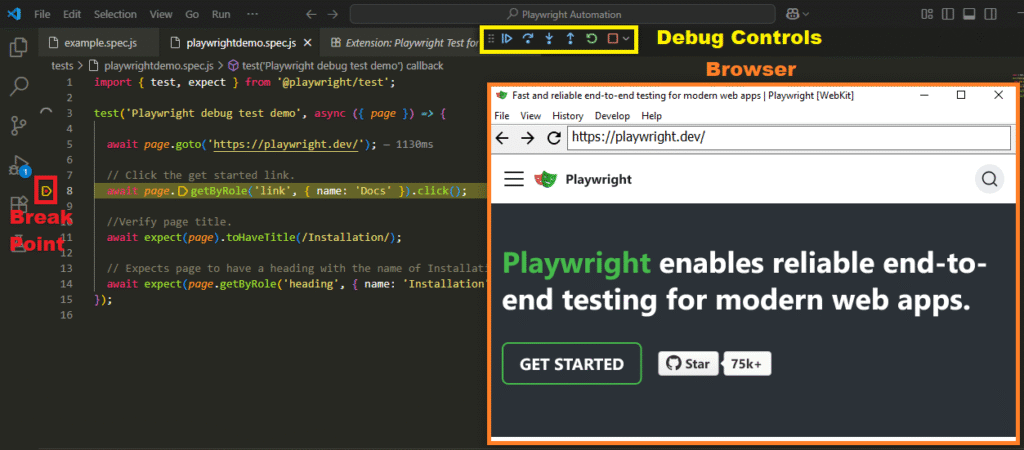The image size is (1024, 450).
Task: Maximize the WebKit browser window
Action: click(x=961, y=95)
